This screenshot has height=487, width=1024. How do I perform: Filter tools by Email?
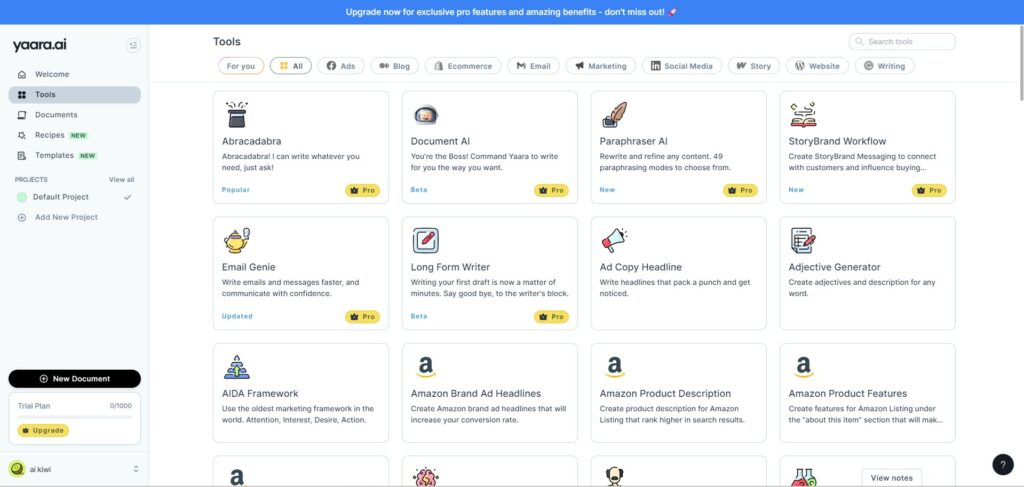534,66
